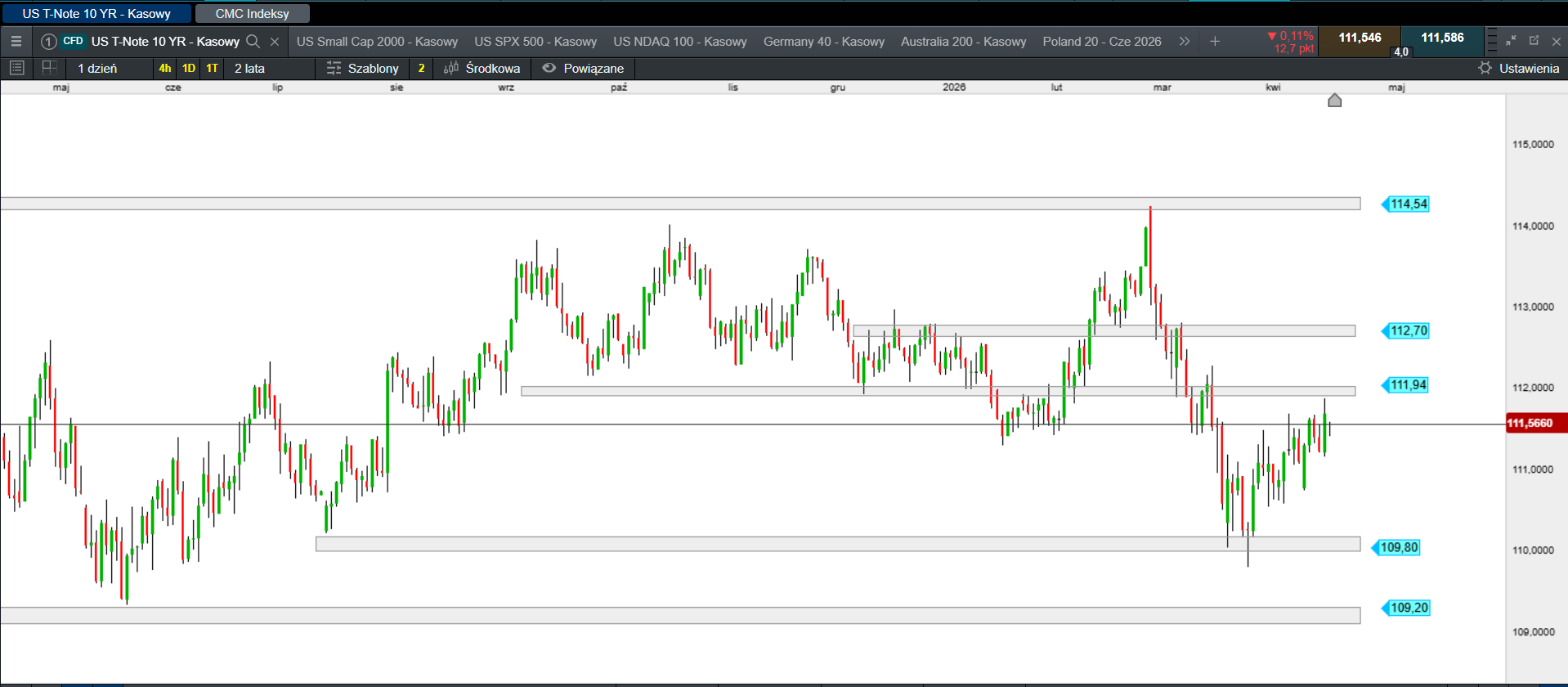Select the 1D timeframe button
Viewport: 1568px width, 687px height.
coord(189,68)
